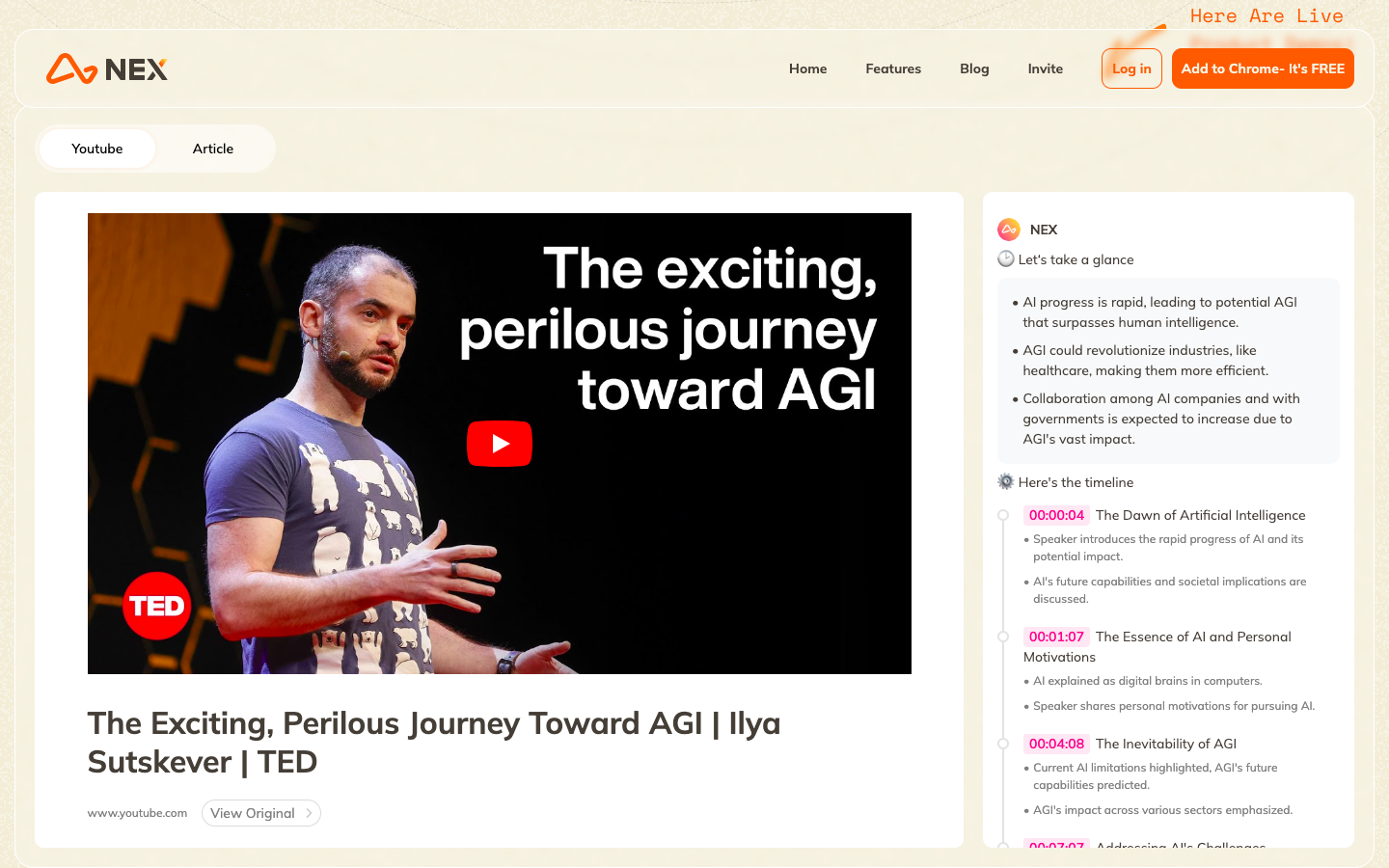The width and height of the screenshot is (1389, 868).
Task: Click the gear icon beside "Here's the timeline"
Action: pos(1006,481)
